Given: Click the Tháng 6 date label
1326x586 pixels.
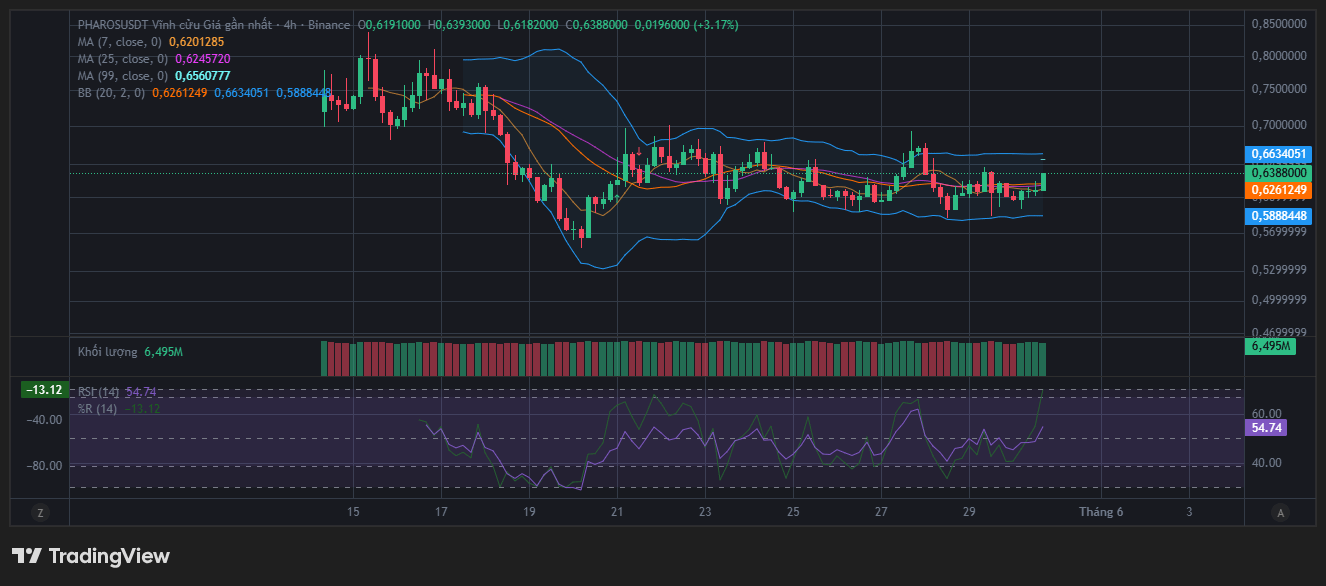Looking at the screenshot, I should (1101, 512).
